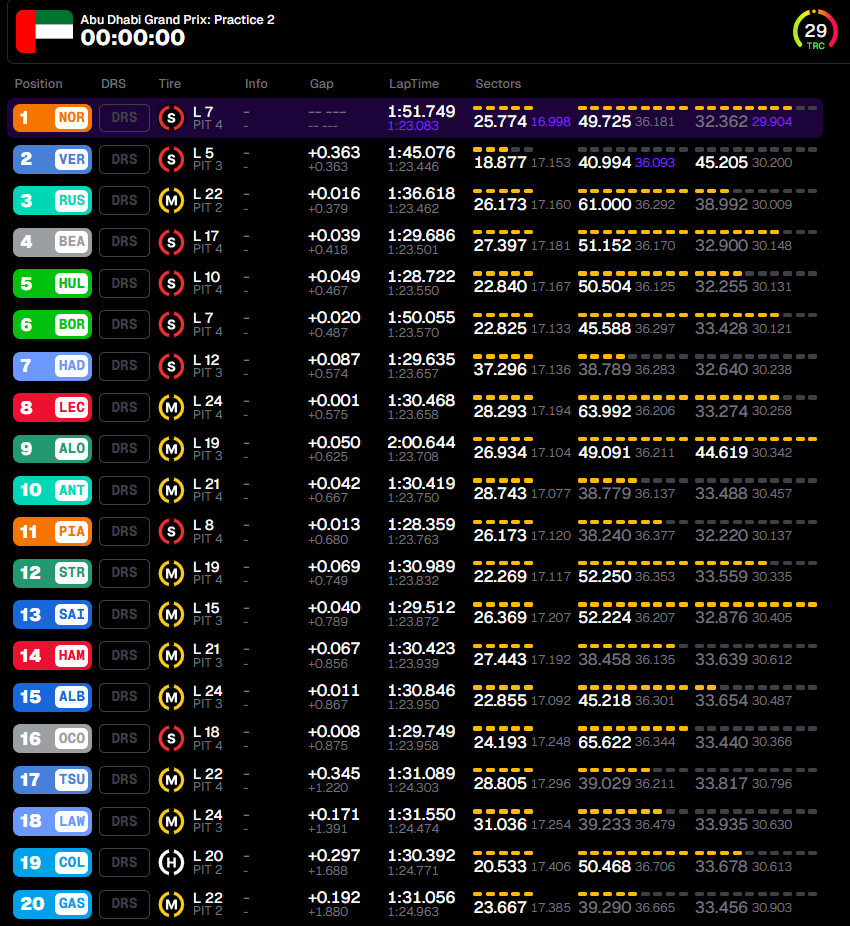Click the DRS indicator for NOR

coord(124,118)
